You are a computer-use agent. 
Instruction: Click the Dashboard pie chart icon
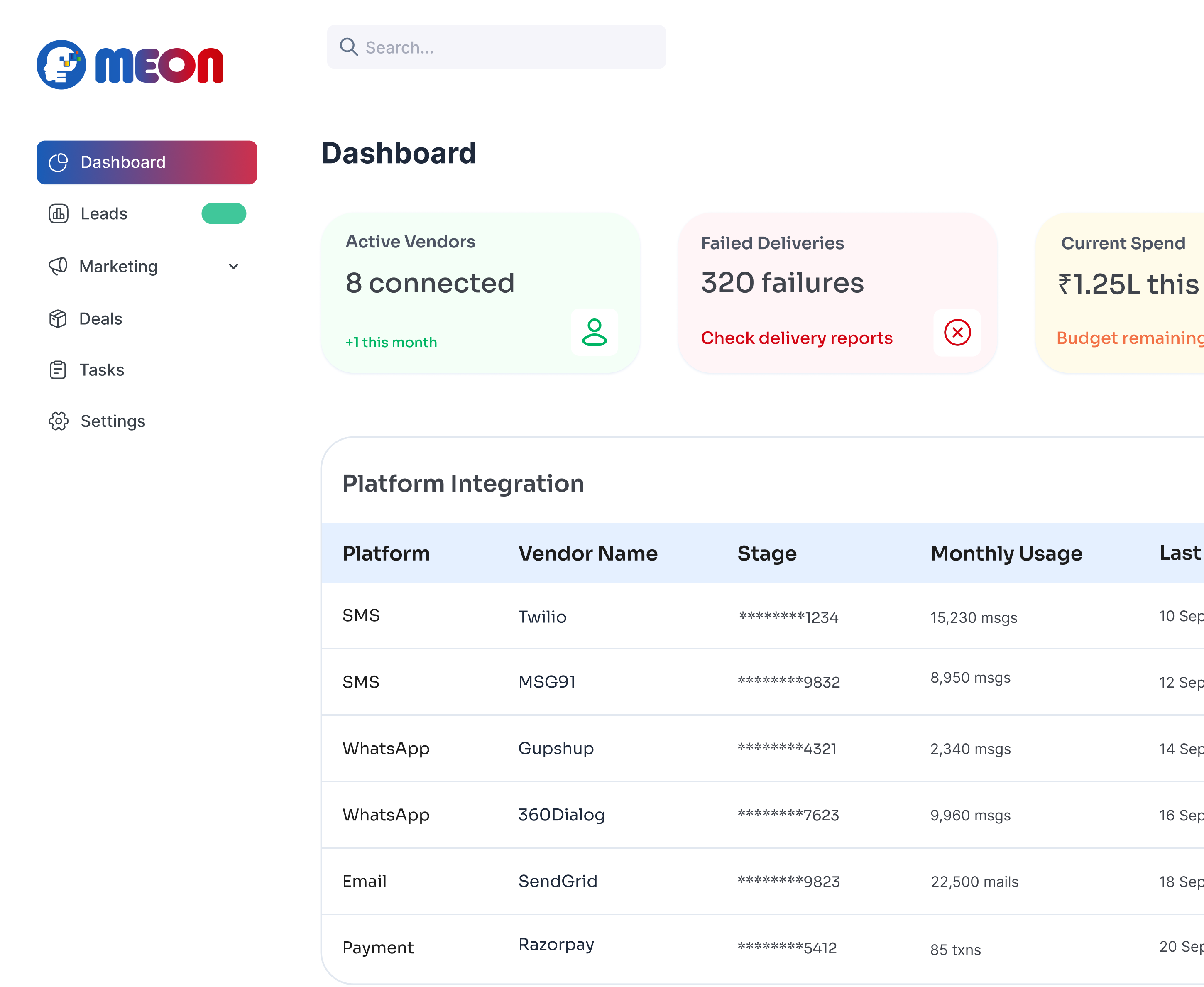pos(59,163)
